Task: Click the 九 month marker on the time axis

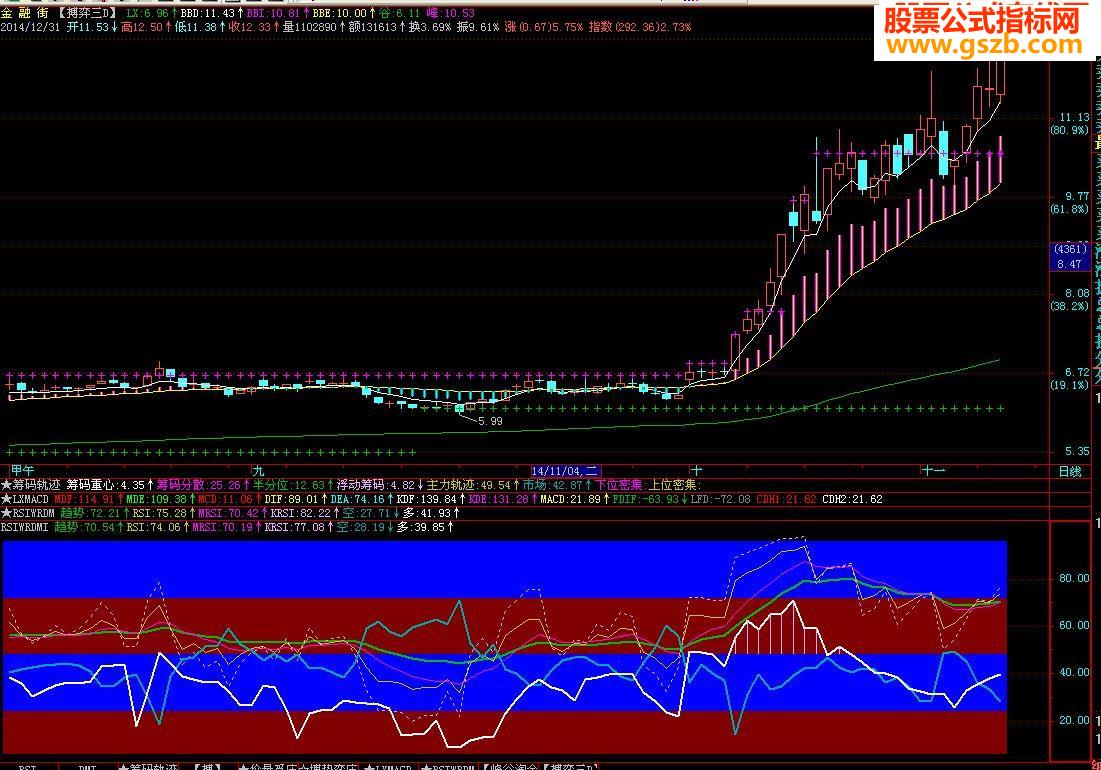Action: click(x=258, y=471)
